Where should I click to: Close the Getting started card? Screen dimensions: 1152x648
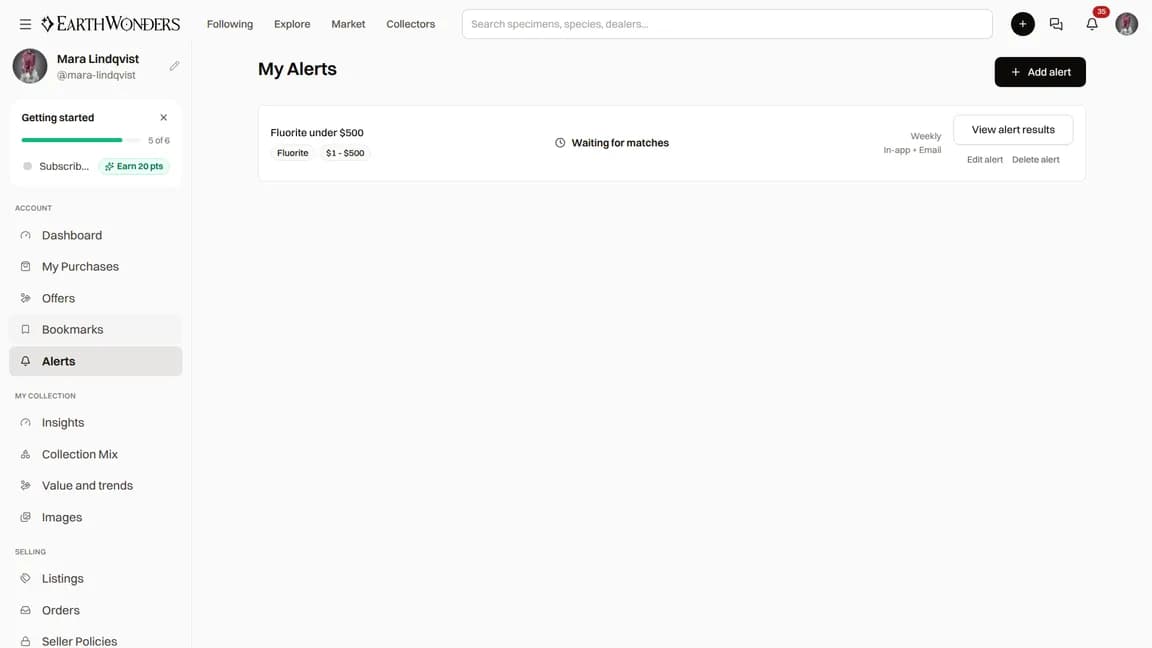pos(164,118)
